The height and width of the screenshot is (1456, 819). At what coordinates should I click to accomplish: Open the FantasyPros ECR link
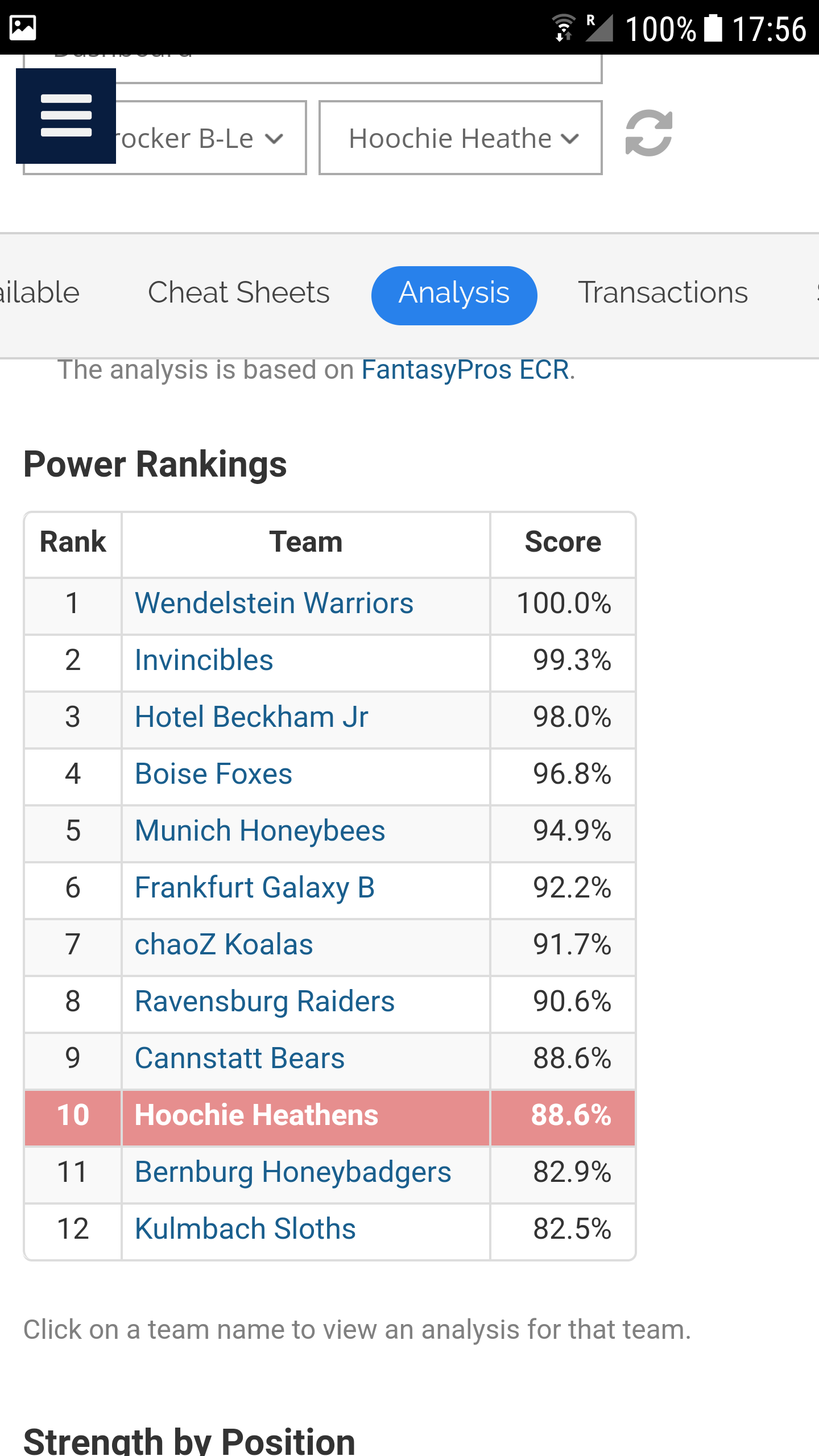click(x=465, y=370)
